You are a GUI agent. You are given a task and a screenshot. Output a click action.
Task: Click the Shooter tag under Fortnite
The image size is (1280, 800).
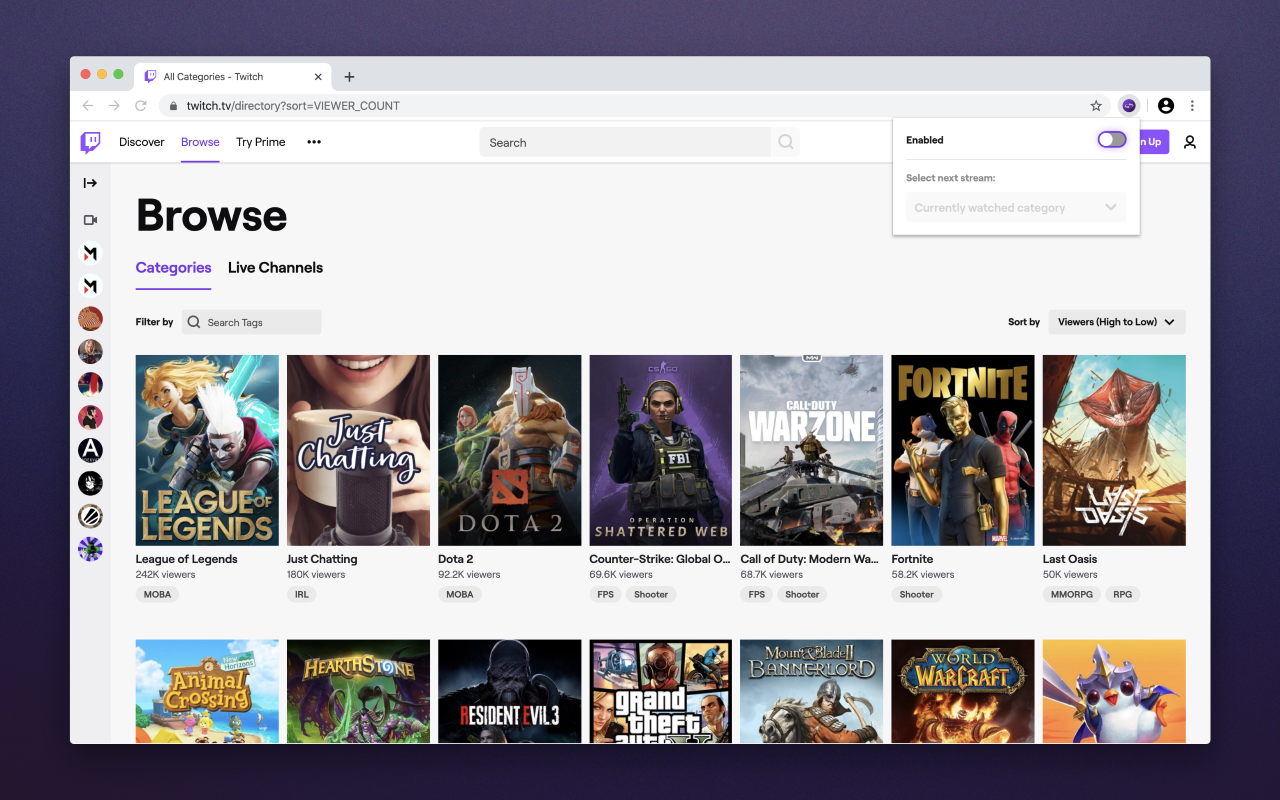tap(917, 594)
